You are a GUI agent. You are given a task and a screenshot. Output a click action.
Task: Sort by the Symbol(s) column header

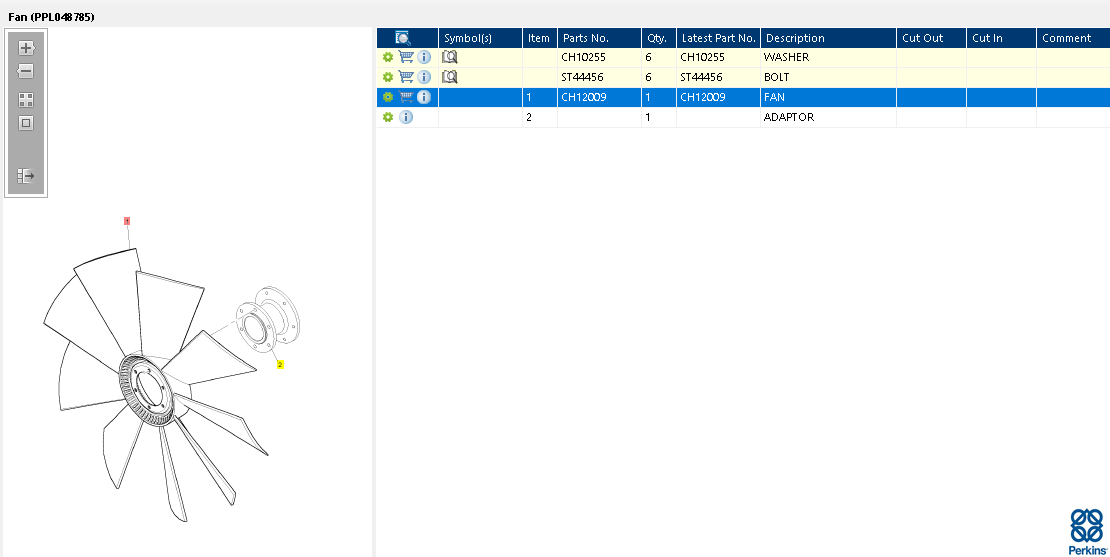click(481, 38)
